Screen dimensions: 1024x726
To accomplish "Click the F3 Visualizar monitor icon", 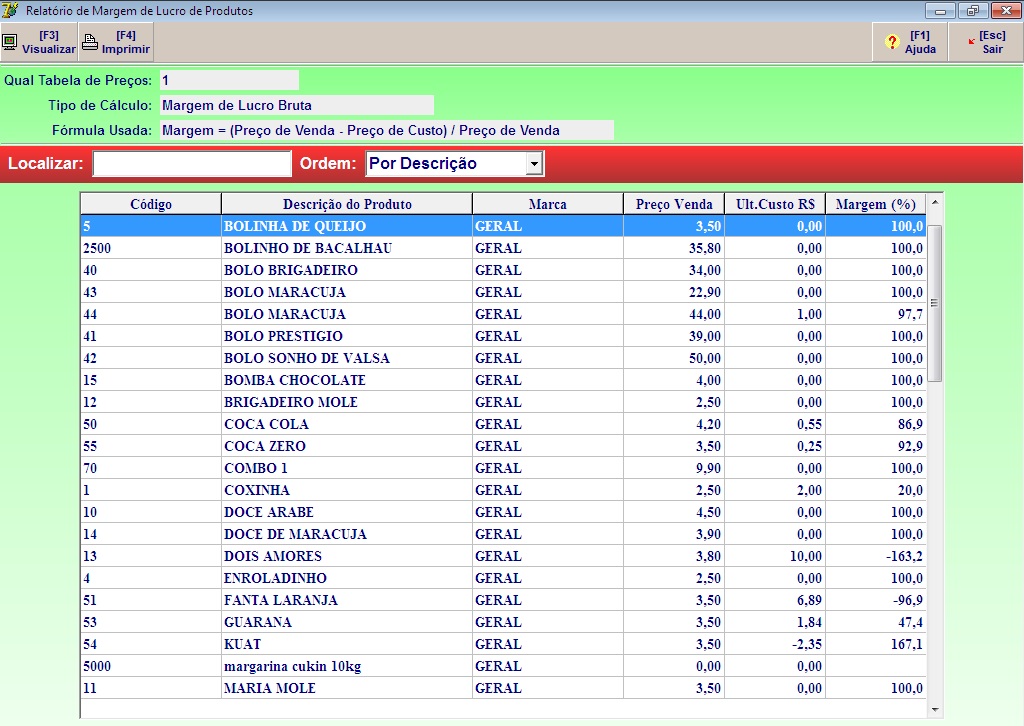I will [x=11, y=42].
